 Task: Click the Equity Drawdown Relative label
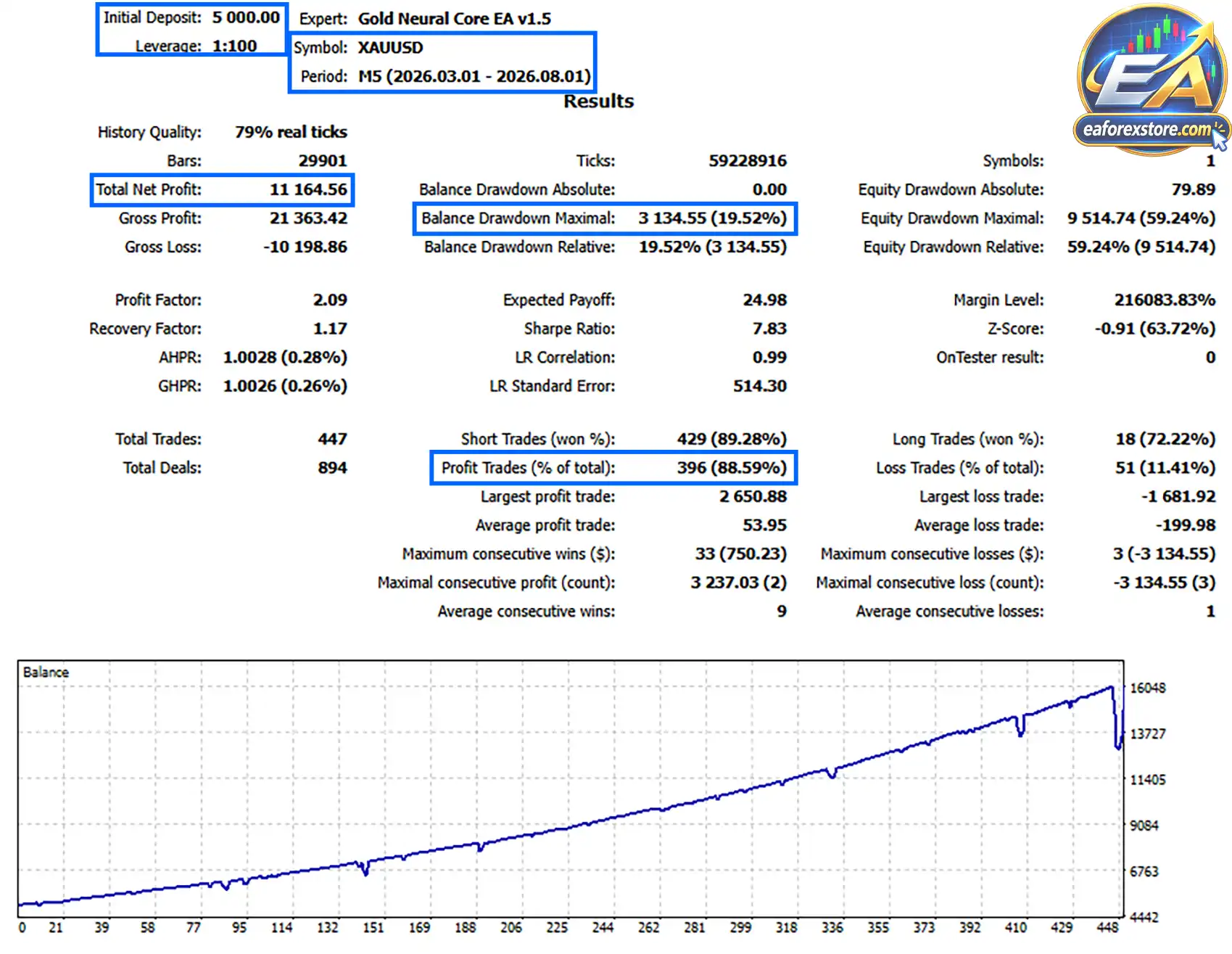[954, 247]
